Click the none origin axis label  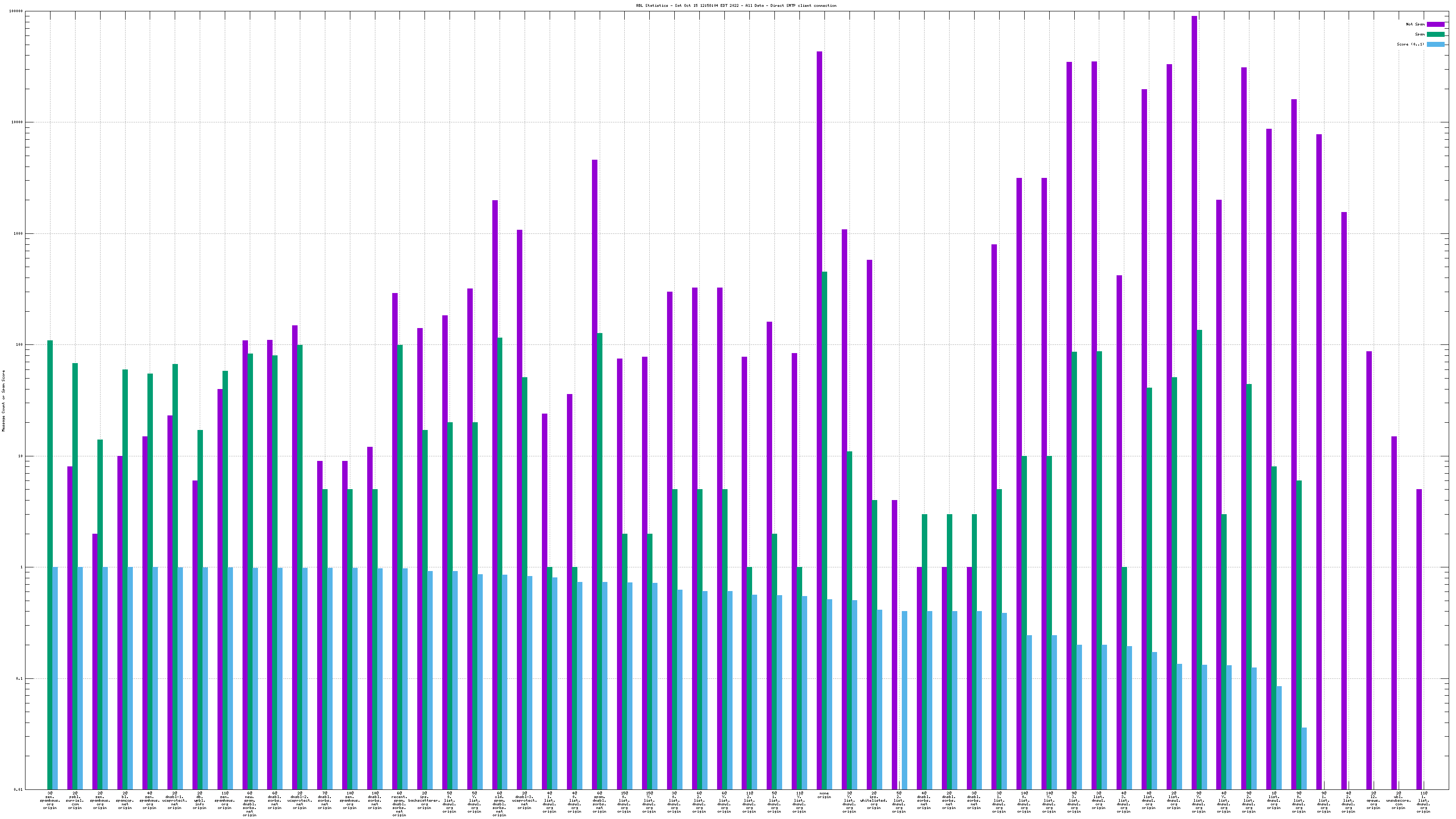824,795
